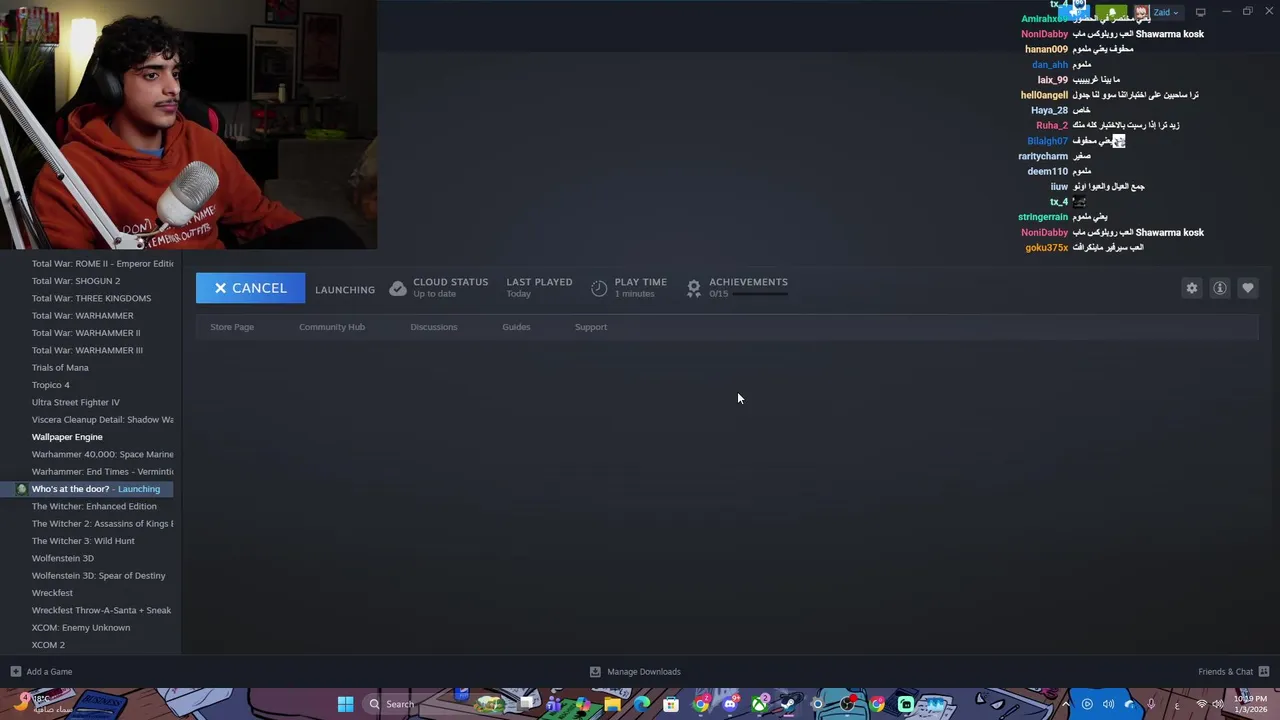
Task: Open the Windows Start menu
Action: (345, 704)
